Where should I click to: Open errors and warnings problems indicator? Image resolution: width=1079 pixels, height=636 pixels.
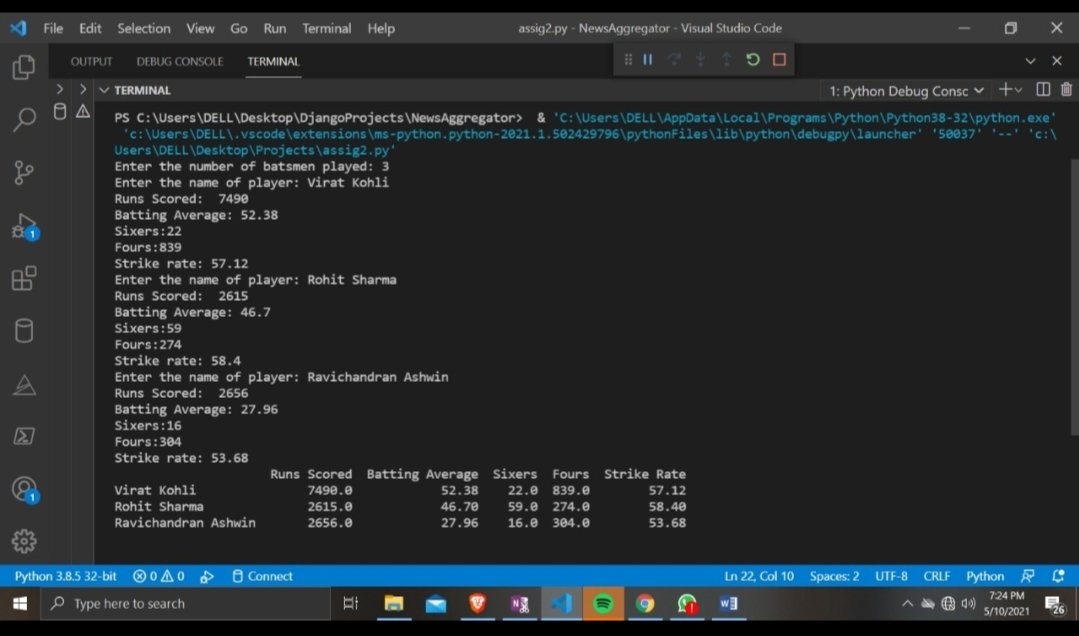pos(159,576)
